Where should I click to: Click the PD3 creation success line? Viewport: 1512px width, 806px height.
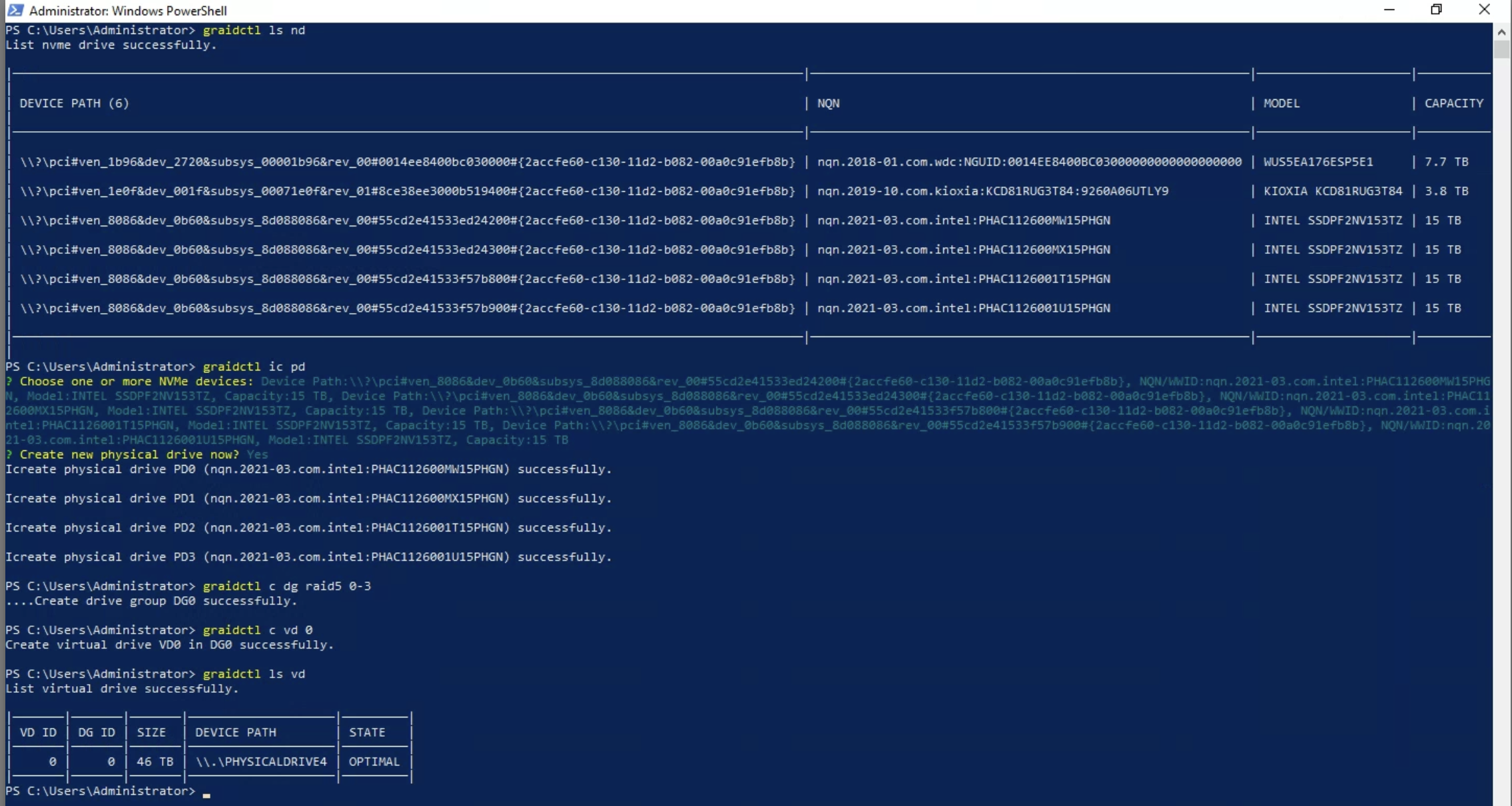[308, 557]
